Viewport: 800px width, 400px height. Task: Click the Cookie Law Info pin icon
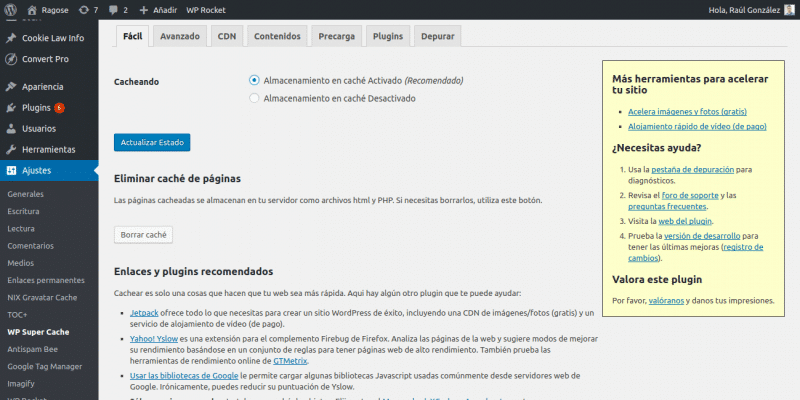pos(11,38)
